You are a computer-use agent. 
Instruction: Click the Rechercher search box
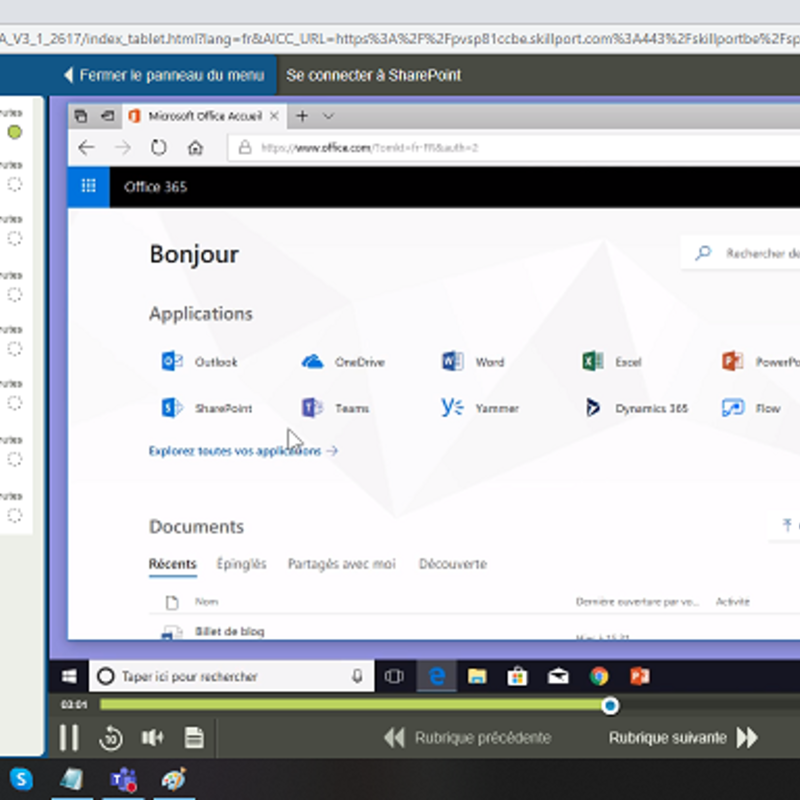pyautogui.click(x=741, y=253)
